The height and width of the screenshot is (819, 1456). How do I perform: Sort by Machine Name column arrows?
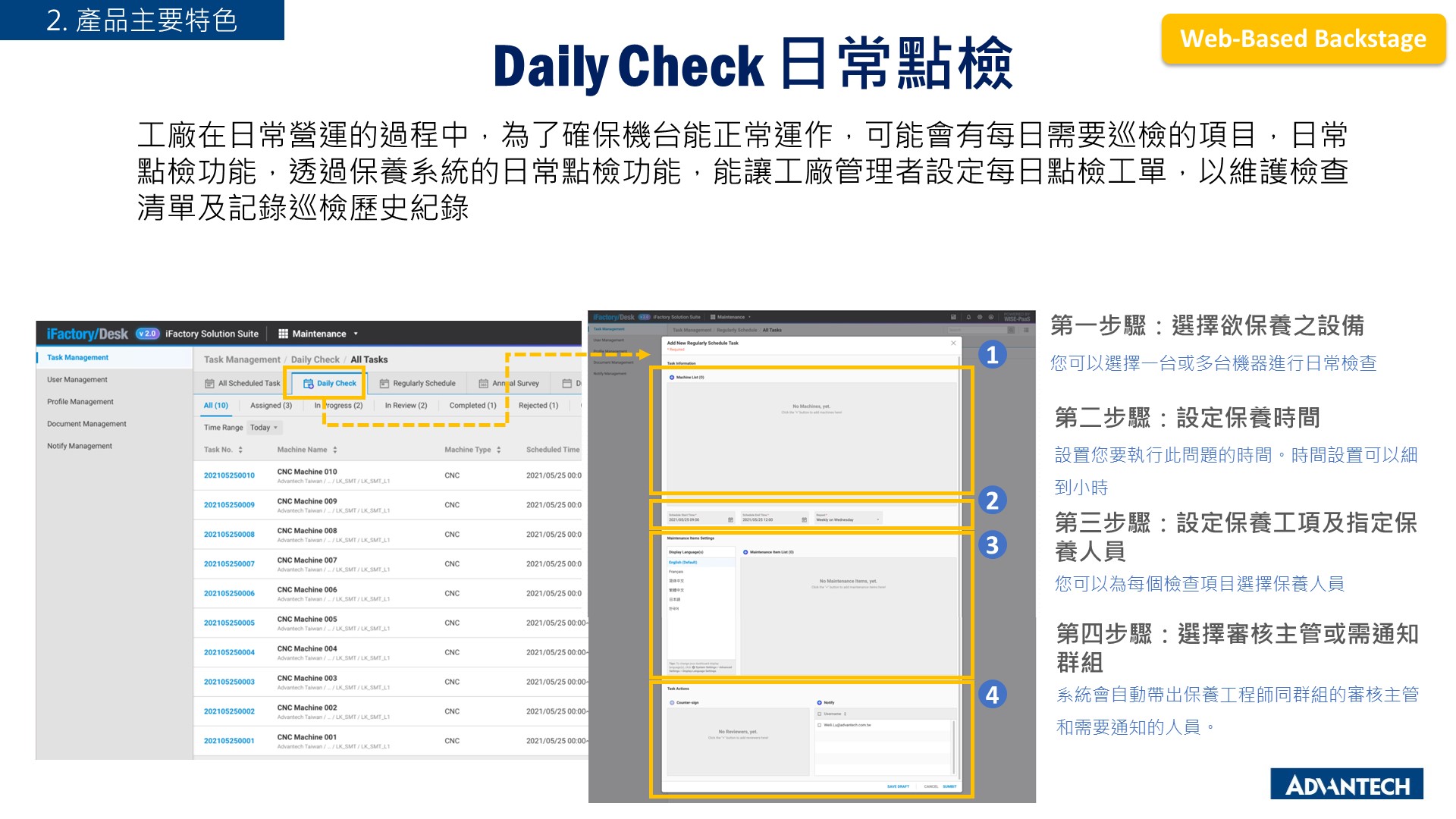[334, 450]
